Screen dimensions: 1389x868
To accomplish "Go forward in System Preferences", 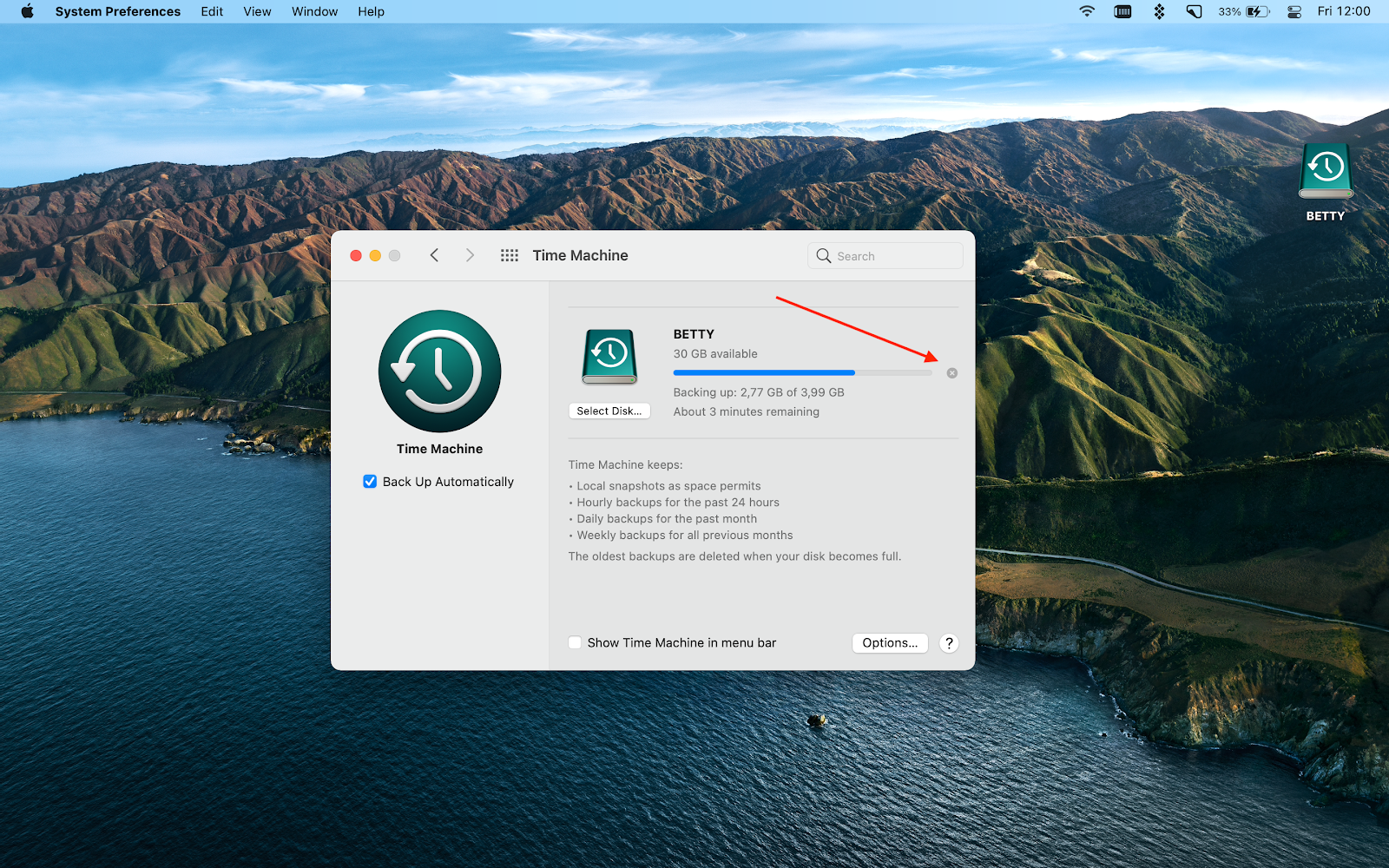I will coord(470,255).
